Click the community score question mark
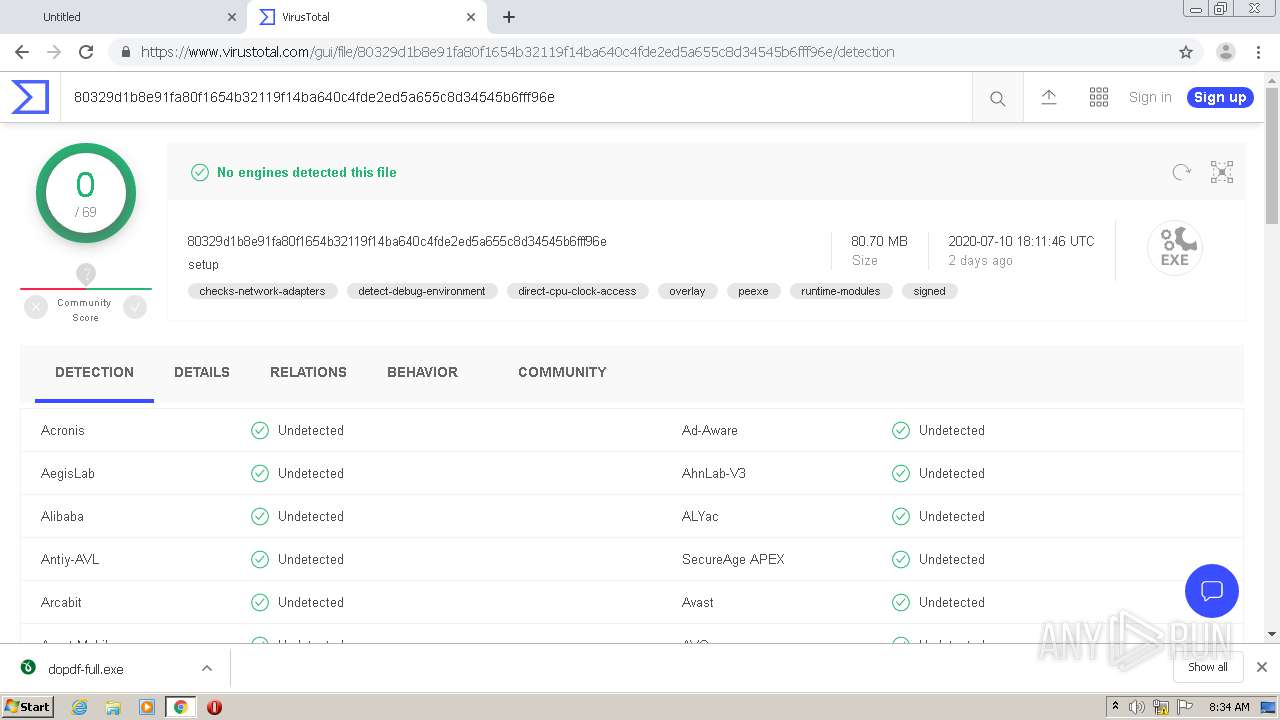The height and width of the screenshot is (720, 1280). click(86, 274)
